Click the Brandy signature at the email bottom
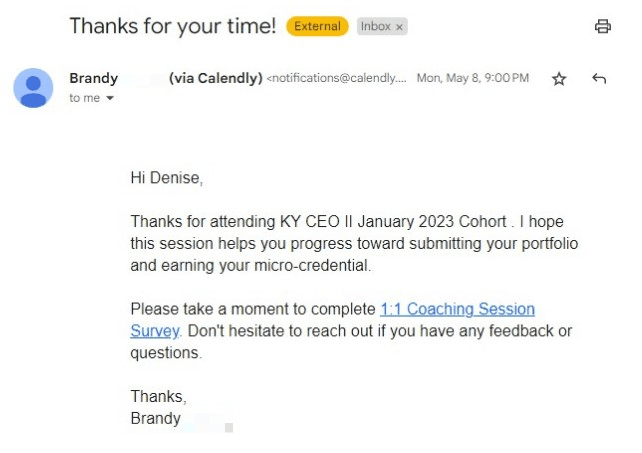Screen dimensions: 642x453 pyautogui.click(x=156, y=419)
